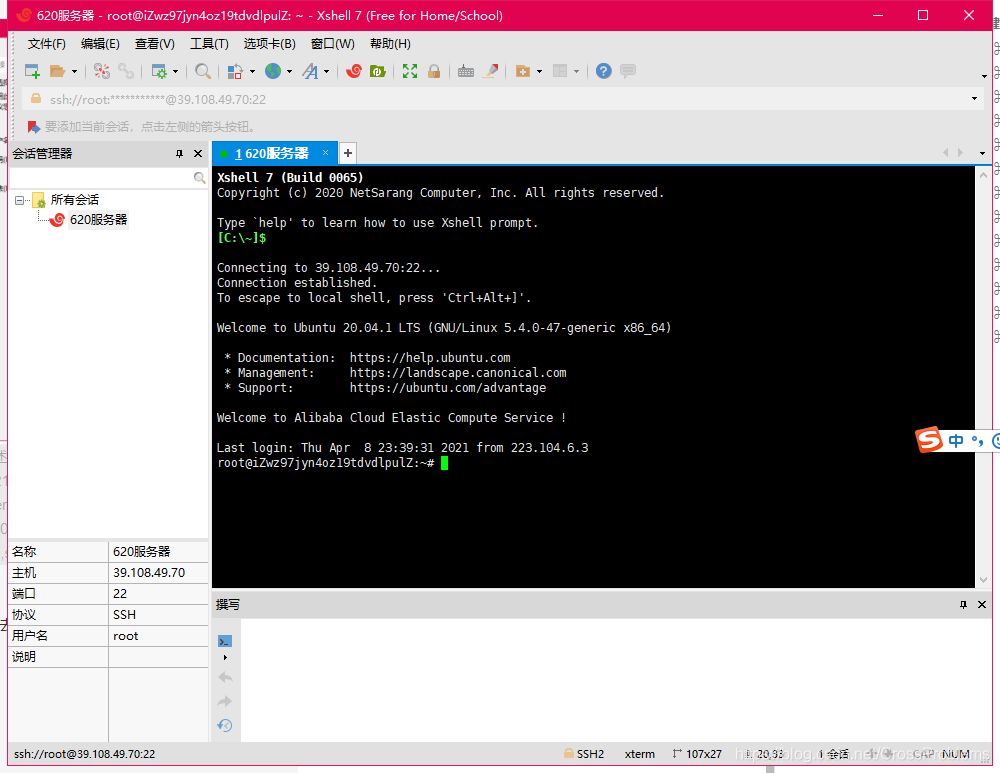This screenshot has height=773, width=1000.
Task: Pin the 会话管理器 panel
Action: coord(179,154)
